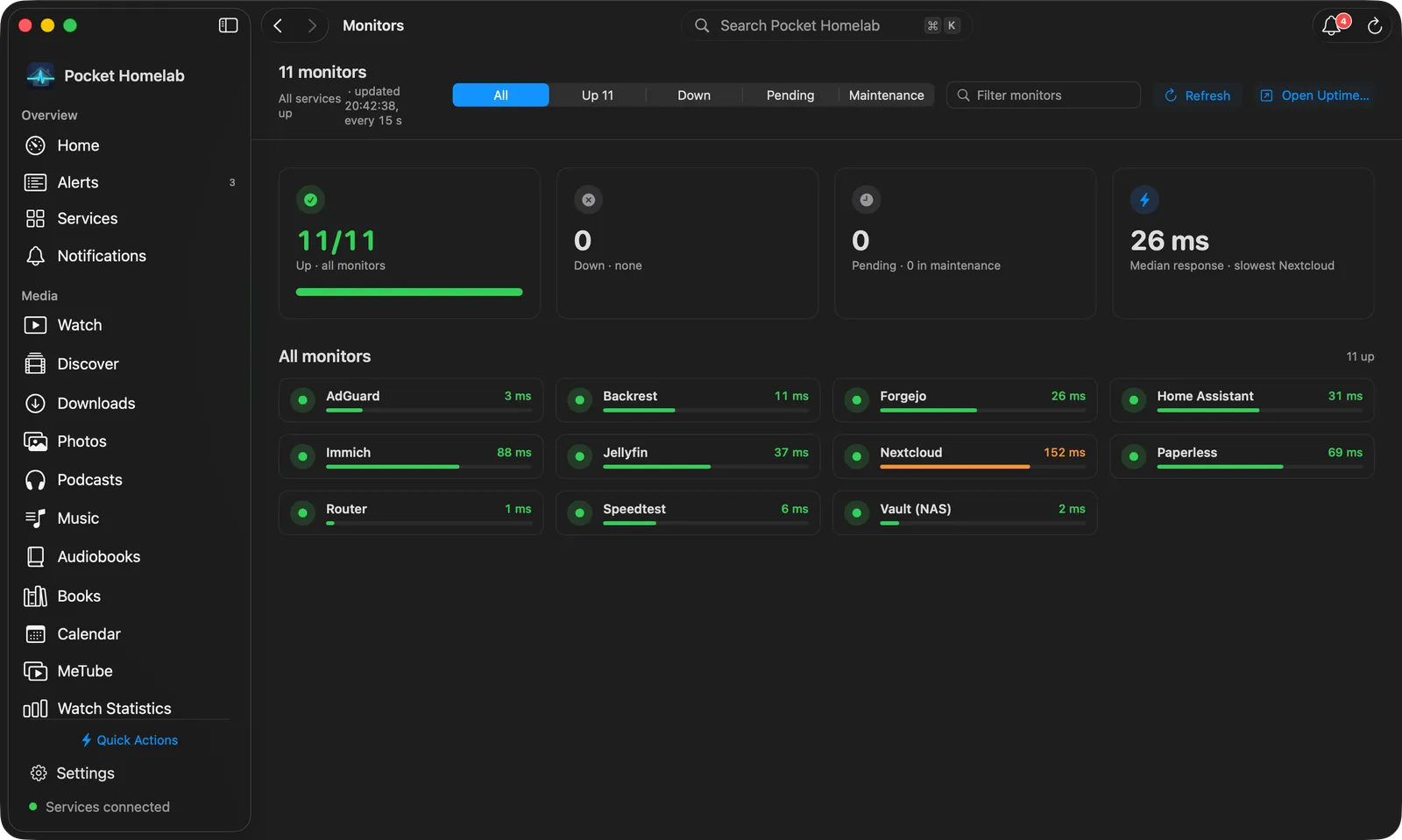Open the Immich monitor card
Image resolution: width=1402 pixels, height=840 pixels.
pos(411,456)
